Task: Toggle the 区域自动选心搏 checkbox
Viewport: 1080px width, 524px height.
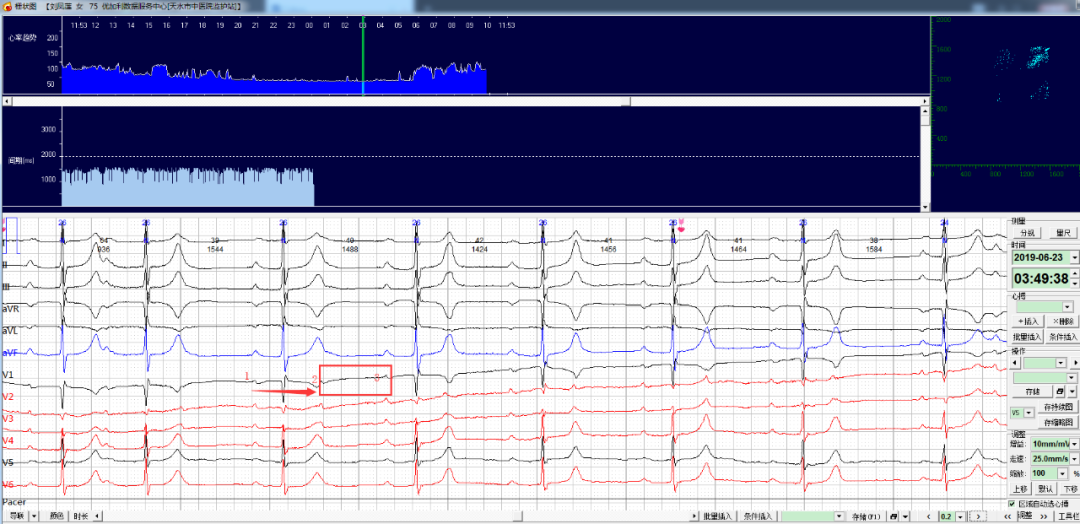Action: (1011, 503)
